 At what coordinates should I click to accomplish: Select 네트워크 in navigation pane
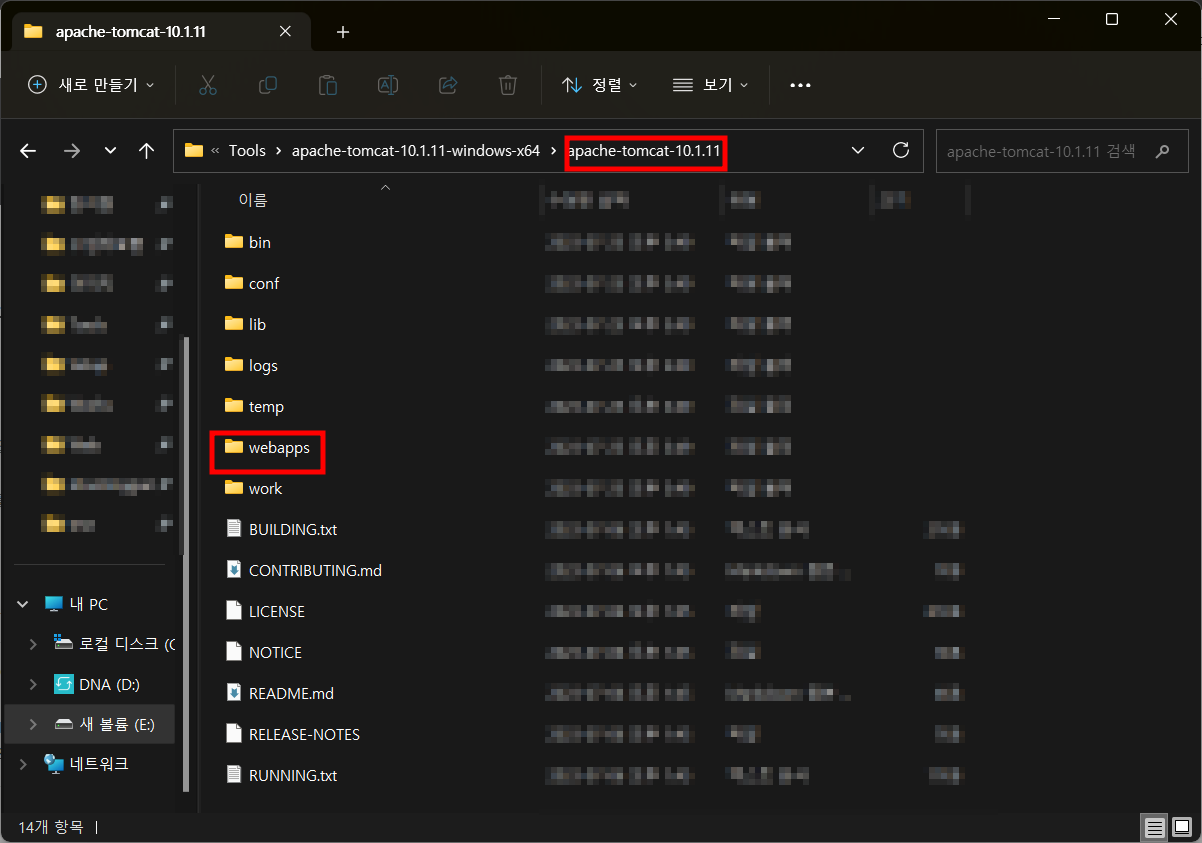tap(86, 764)
